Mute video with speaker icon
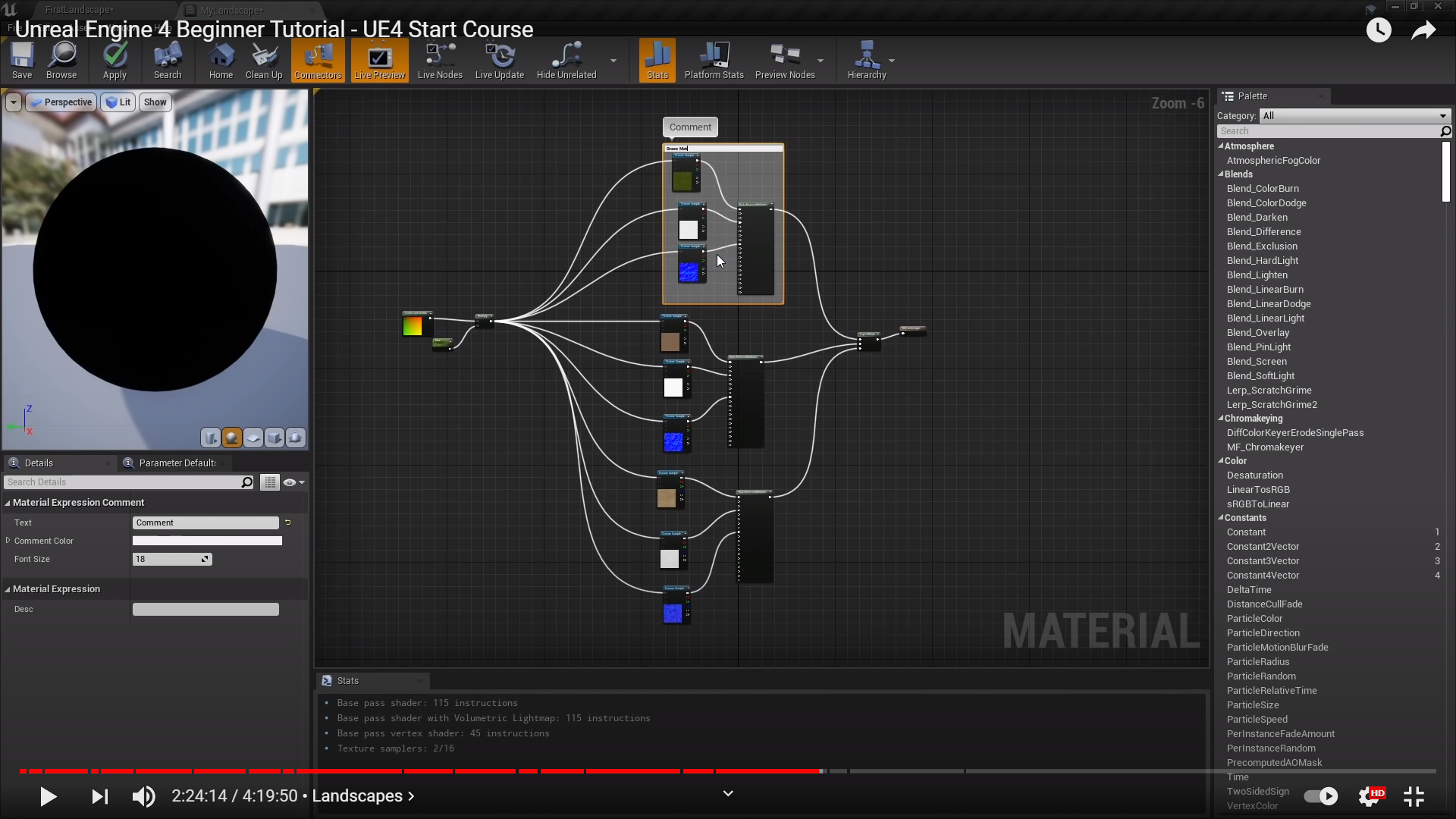The height and width of the screenshot is (819, 1456). (143, 796)
